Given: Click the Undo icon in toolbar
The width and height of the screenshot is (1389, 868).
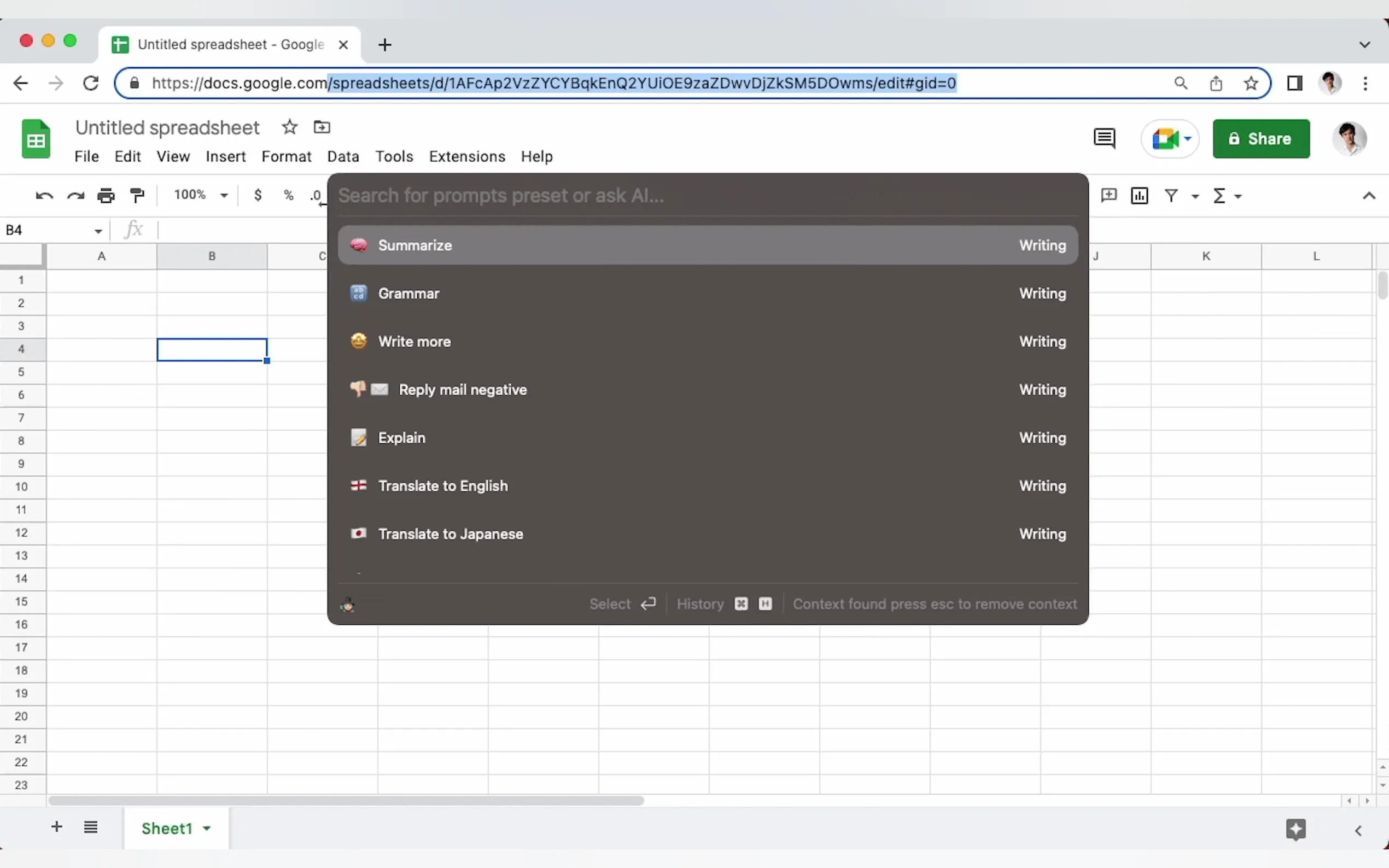Looking at the screenshot, I should click(44, 196).
